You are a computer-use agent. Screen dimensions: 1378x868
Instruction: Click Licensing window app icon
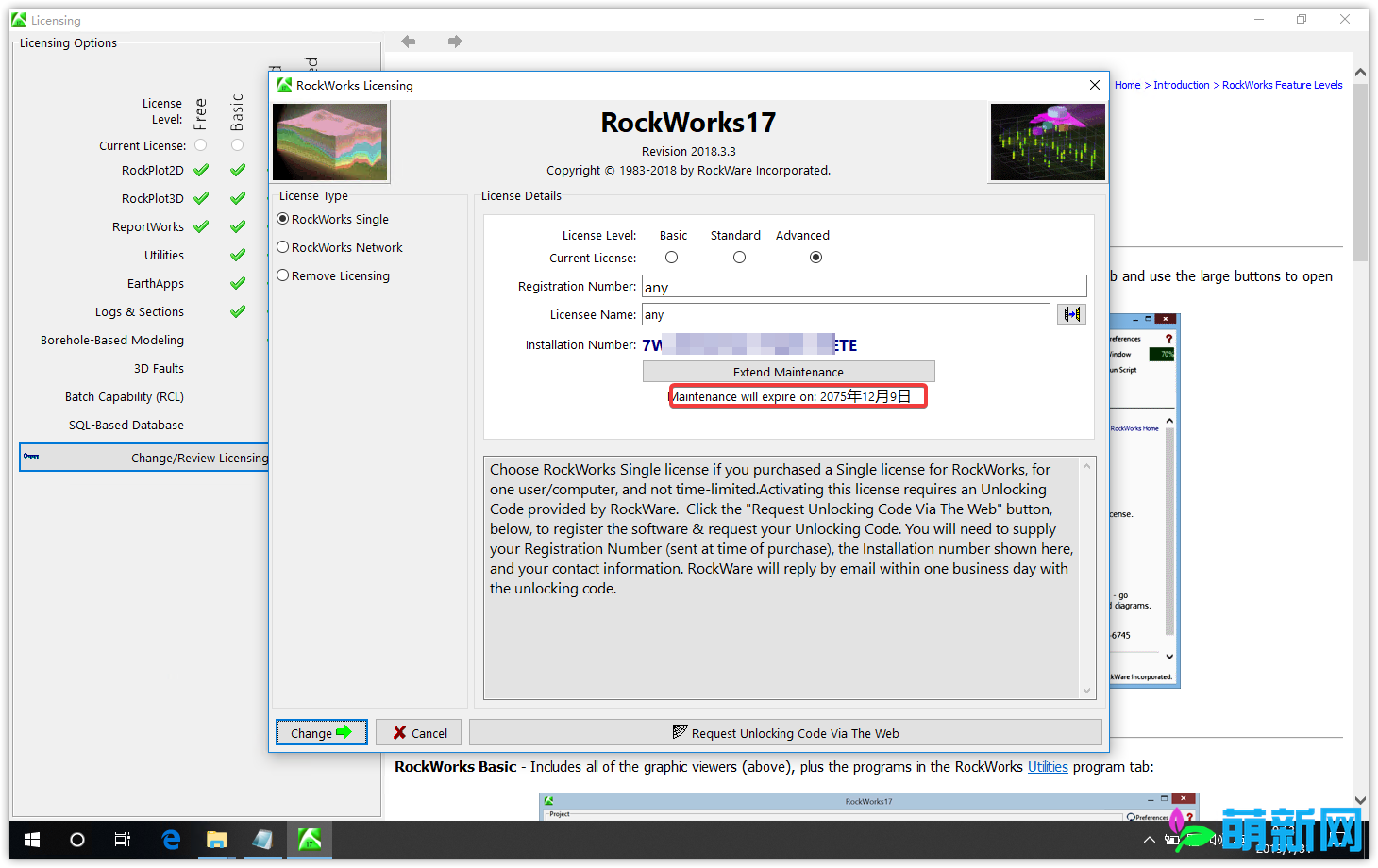20,20
